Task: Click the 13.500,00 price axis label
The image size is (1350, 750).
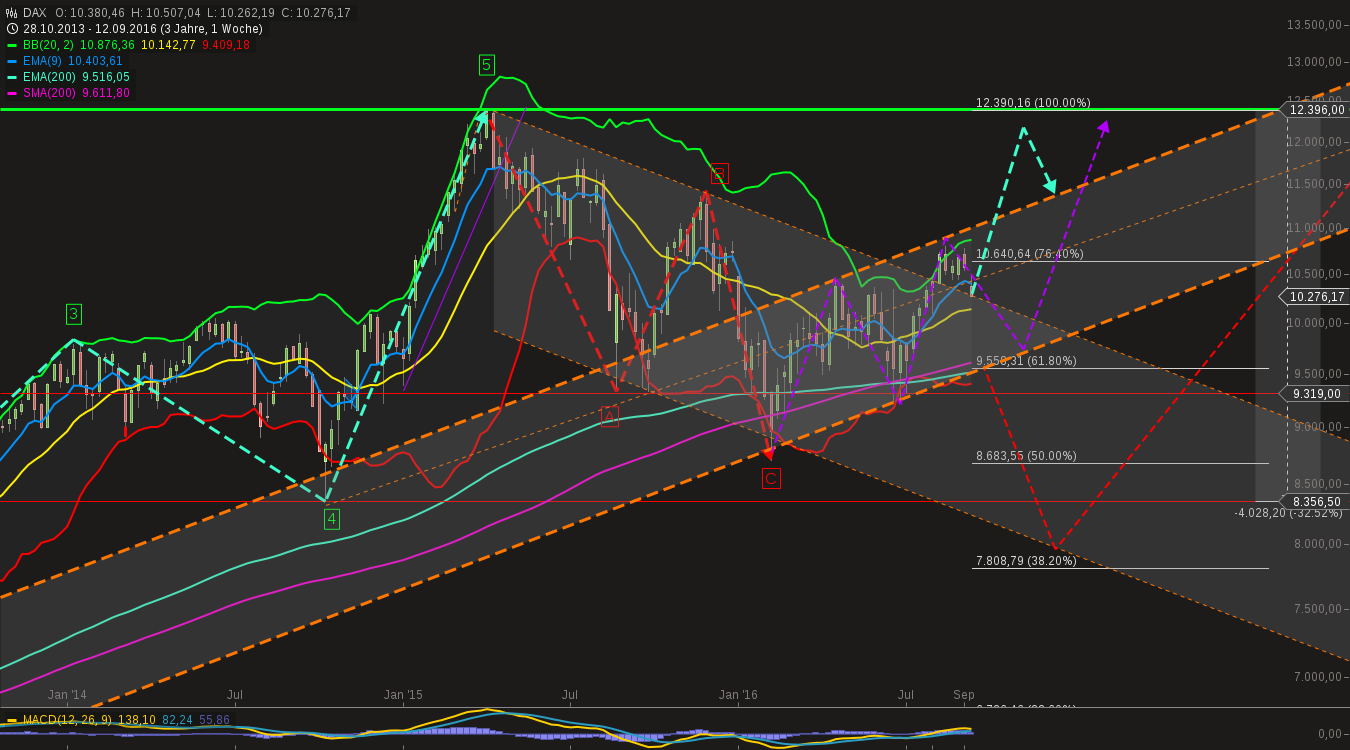Action: [1314, 25]
